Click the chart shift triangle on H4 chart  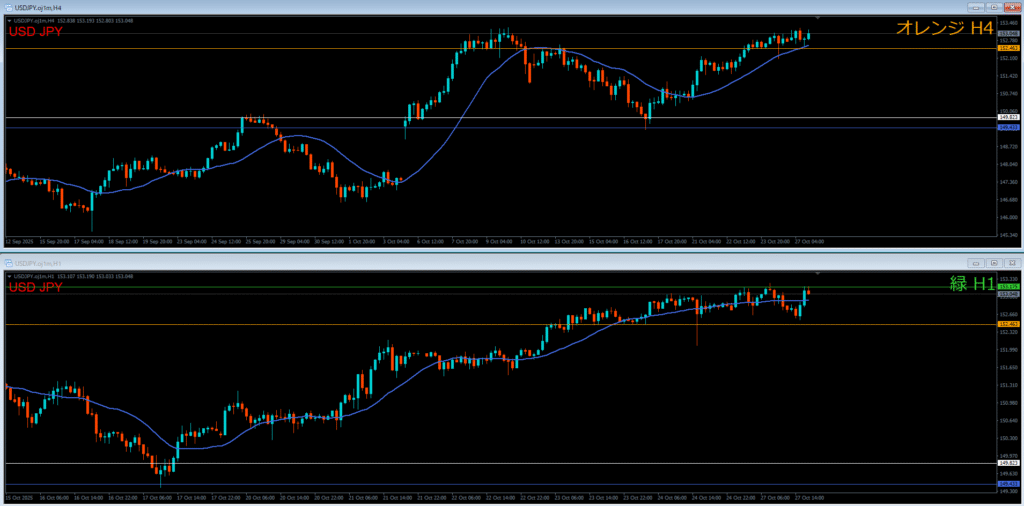818,18
